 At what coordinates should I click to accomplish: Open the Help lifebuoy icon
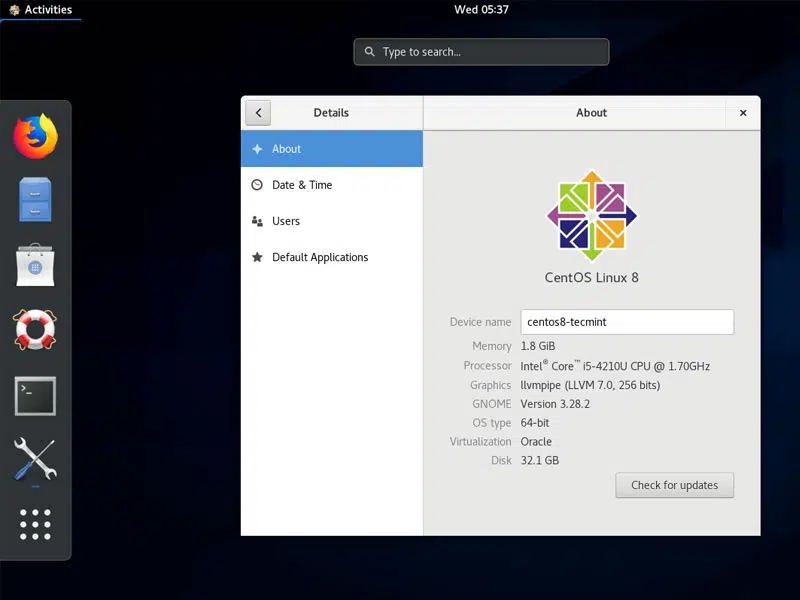tap(35, 330)
